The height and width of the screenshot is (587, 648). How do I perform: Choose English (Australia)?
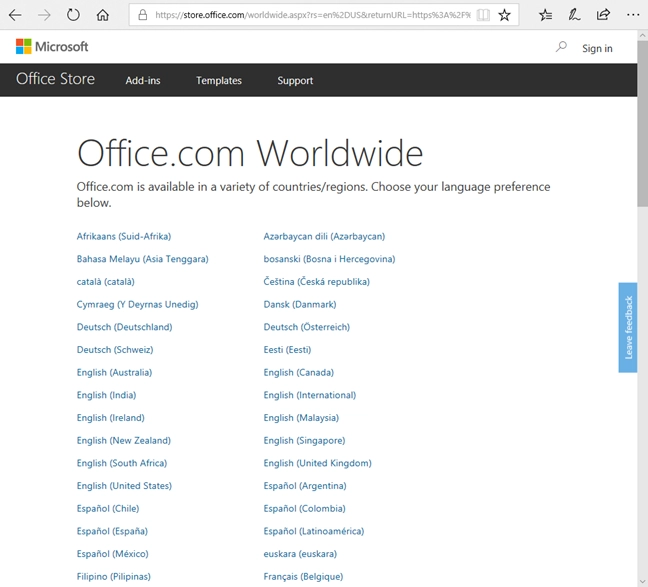point(114,372)
